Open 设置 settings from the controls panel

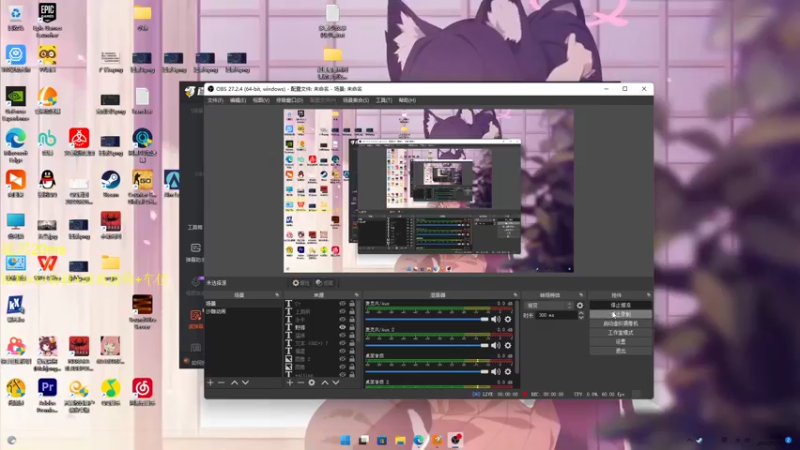click(620, 342)
